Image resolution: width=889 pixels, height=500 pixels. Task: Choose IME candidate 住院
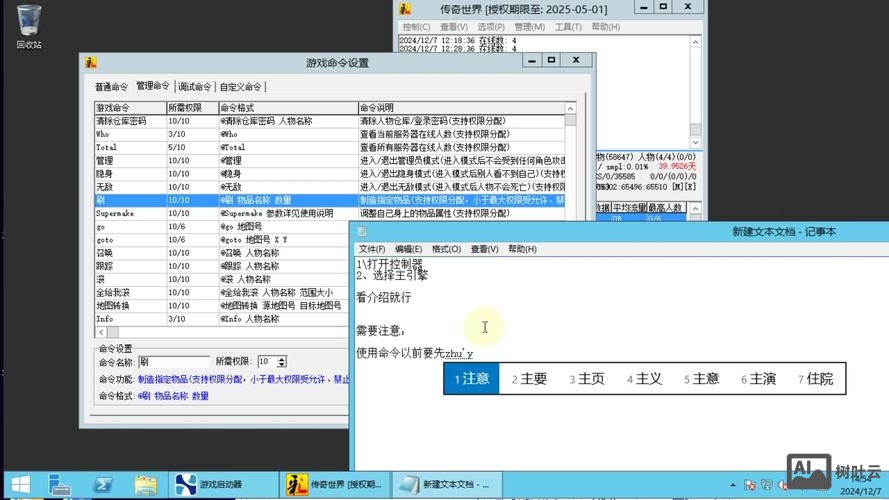(814, 379)
